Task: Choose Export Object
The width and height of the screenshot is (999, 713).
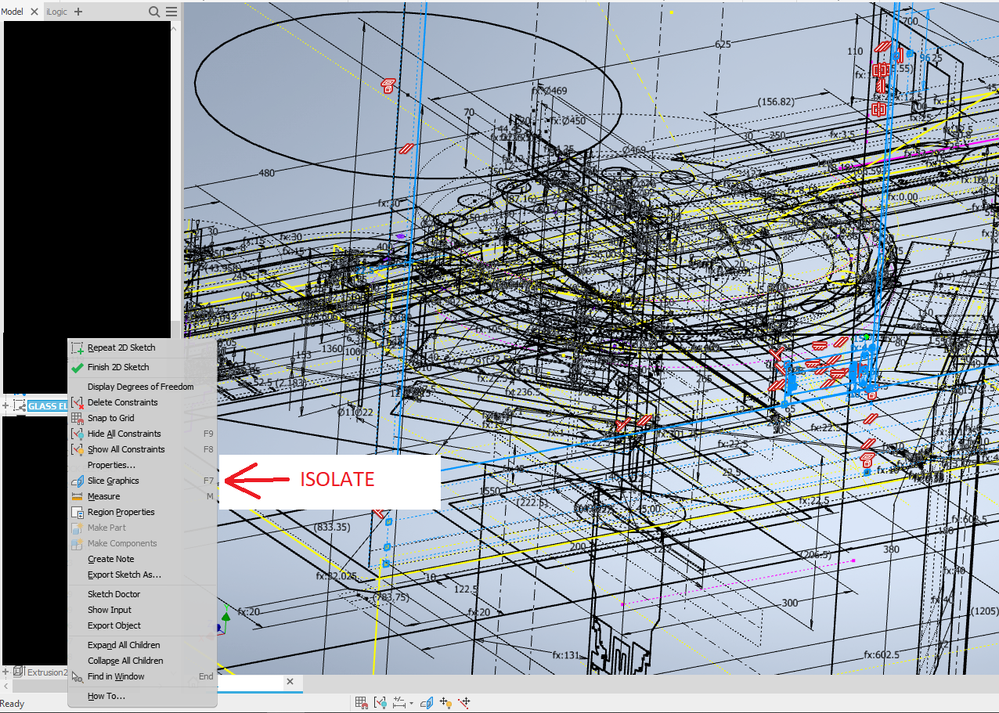Action: (x=142, y=626)
